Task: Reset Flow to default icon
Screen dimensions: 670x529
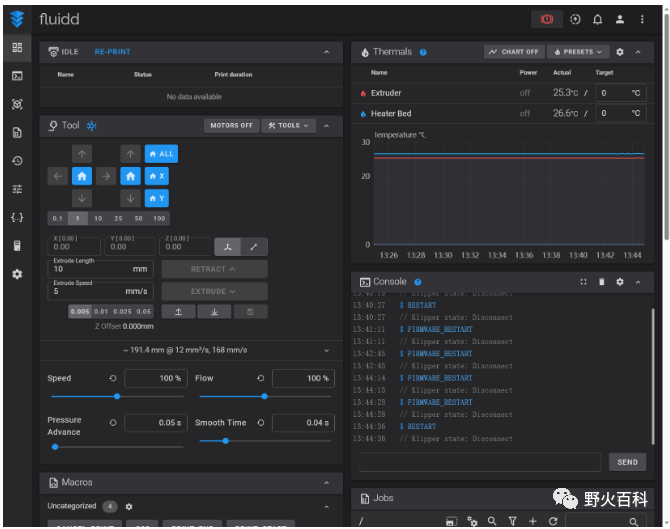Action: (261, 378)
